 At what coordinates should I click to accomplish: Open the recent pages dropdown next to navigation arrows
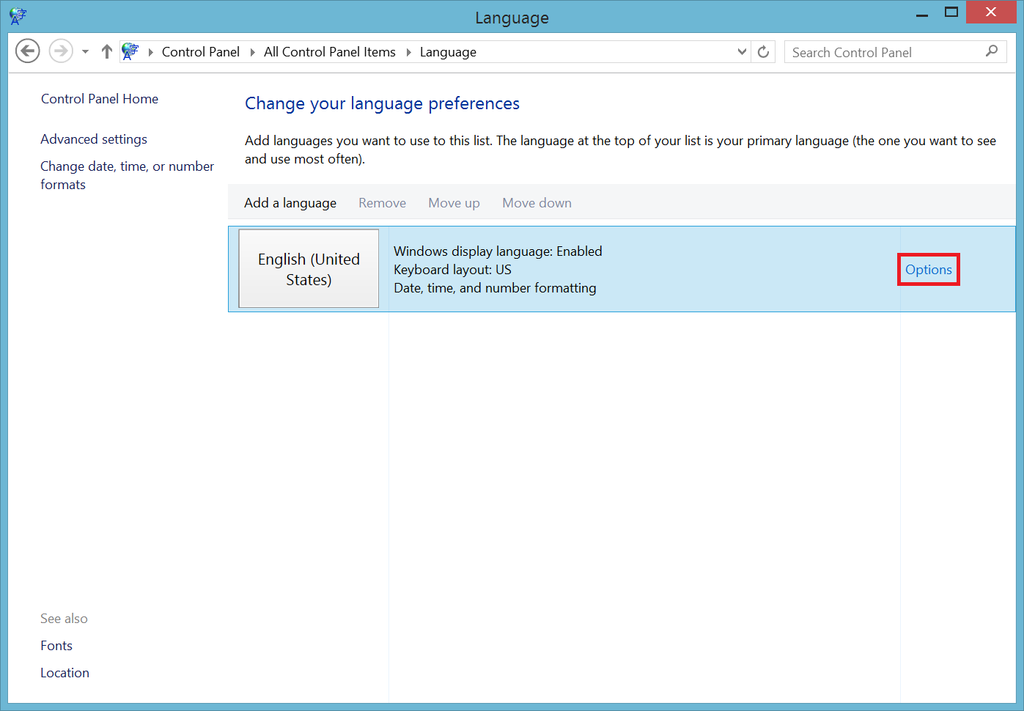point(84,51)
